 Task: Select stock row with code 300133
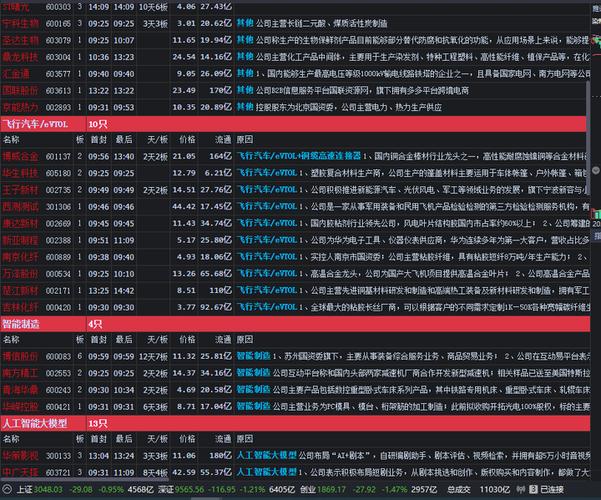pyautogui.click(x=295, y=456)
